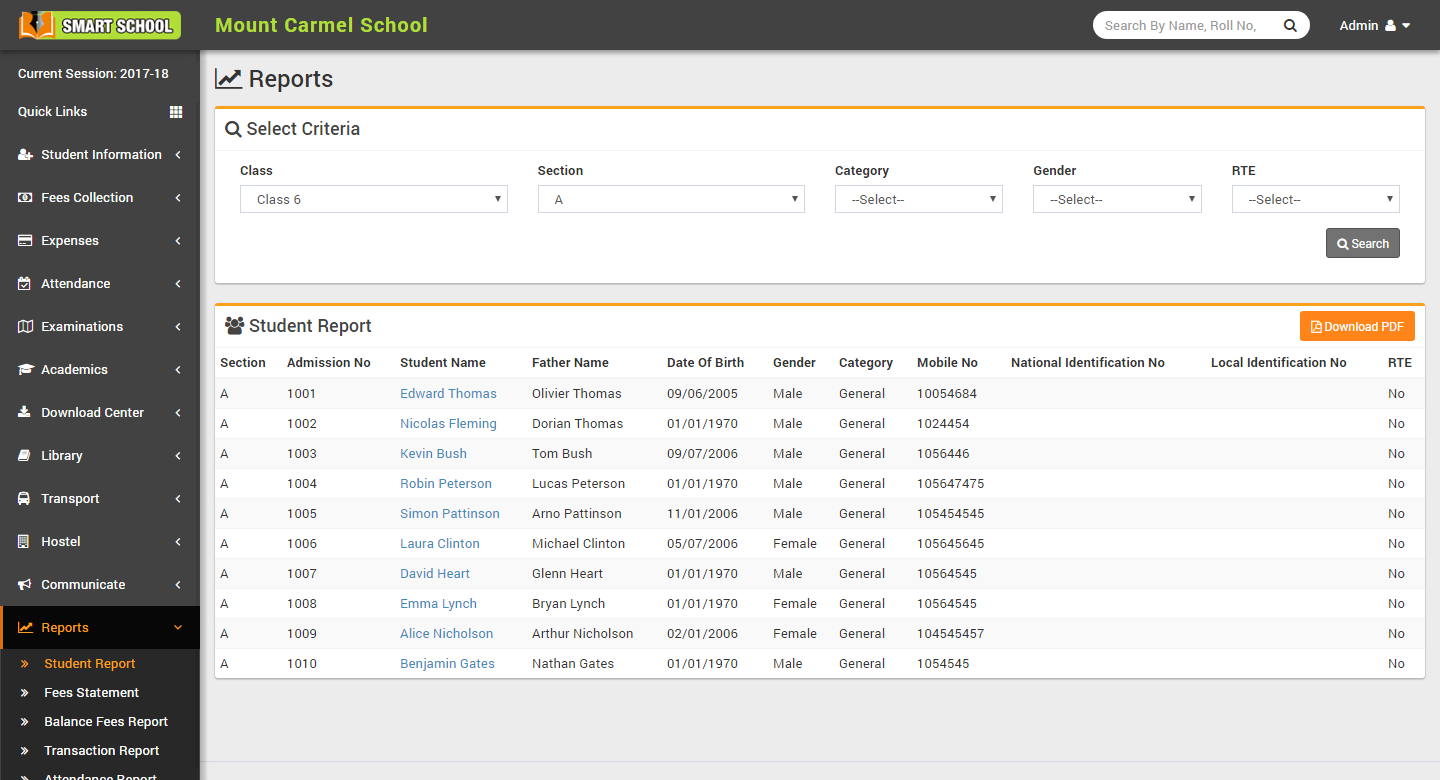Click the Student Information user icon

[25, 155]
